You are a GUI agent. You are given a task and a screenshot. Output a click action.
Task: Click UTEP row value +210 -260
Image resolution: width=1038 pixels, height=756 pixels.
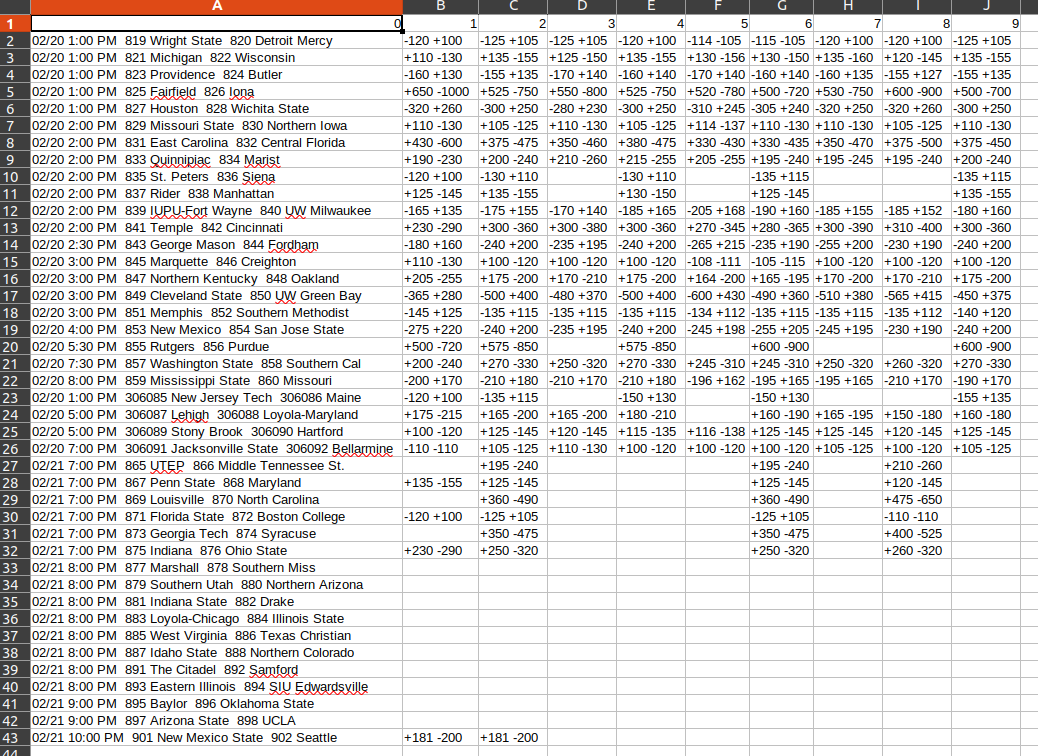(917, 466)
